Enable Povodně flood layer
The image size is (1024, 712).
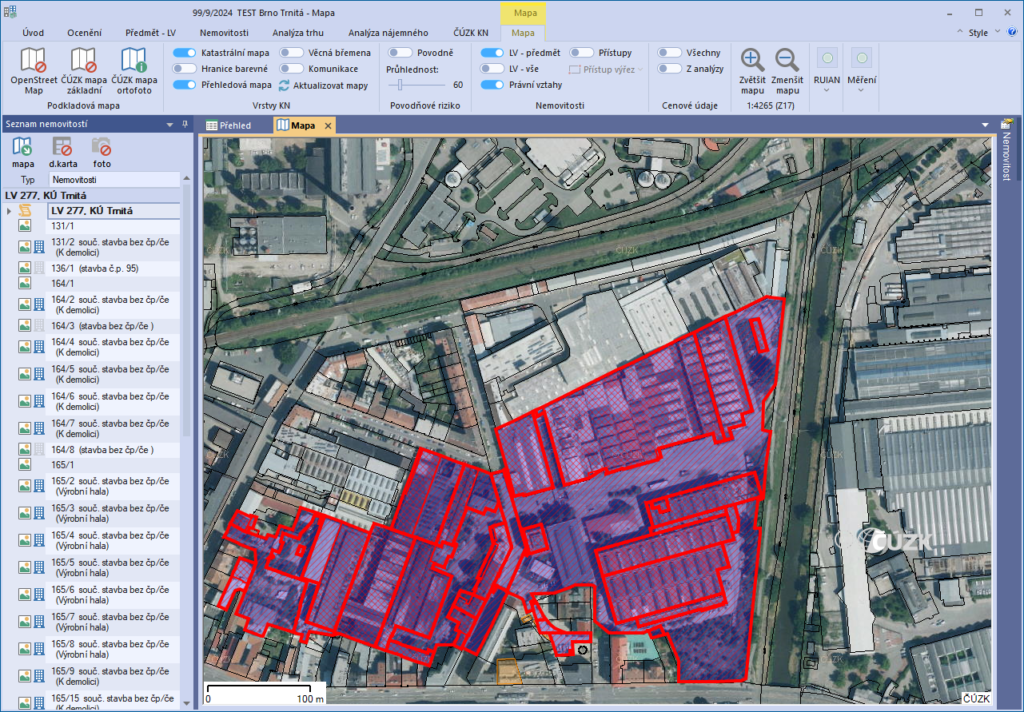click(x=400, y=53)
